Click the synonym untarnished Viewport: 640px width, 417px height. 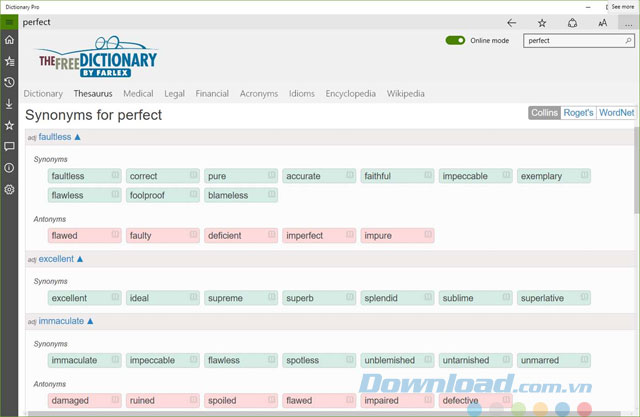click(476, 361)
